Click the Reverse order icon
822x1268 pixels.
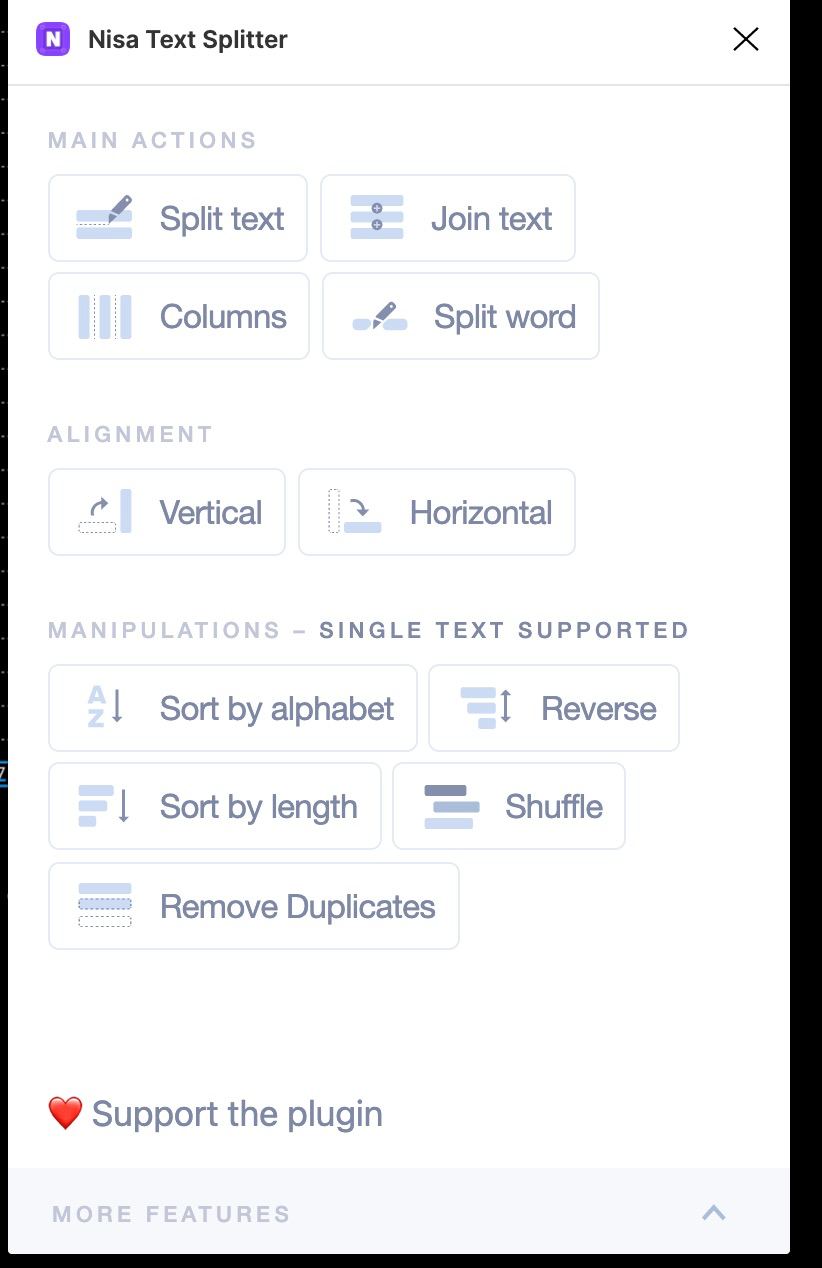click(486, 708)
